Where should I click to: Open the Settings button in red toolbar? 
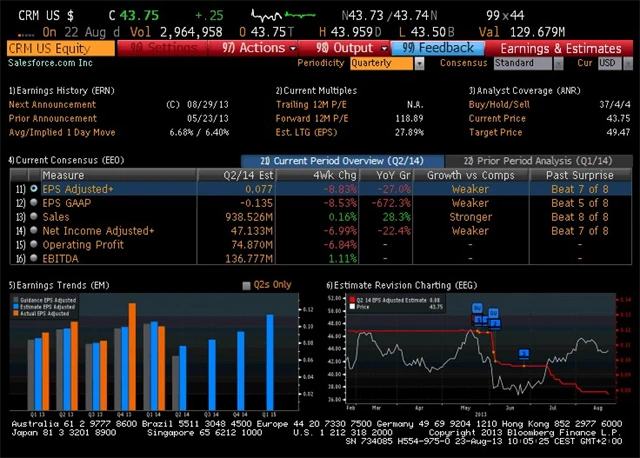click(166, 47)
